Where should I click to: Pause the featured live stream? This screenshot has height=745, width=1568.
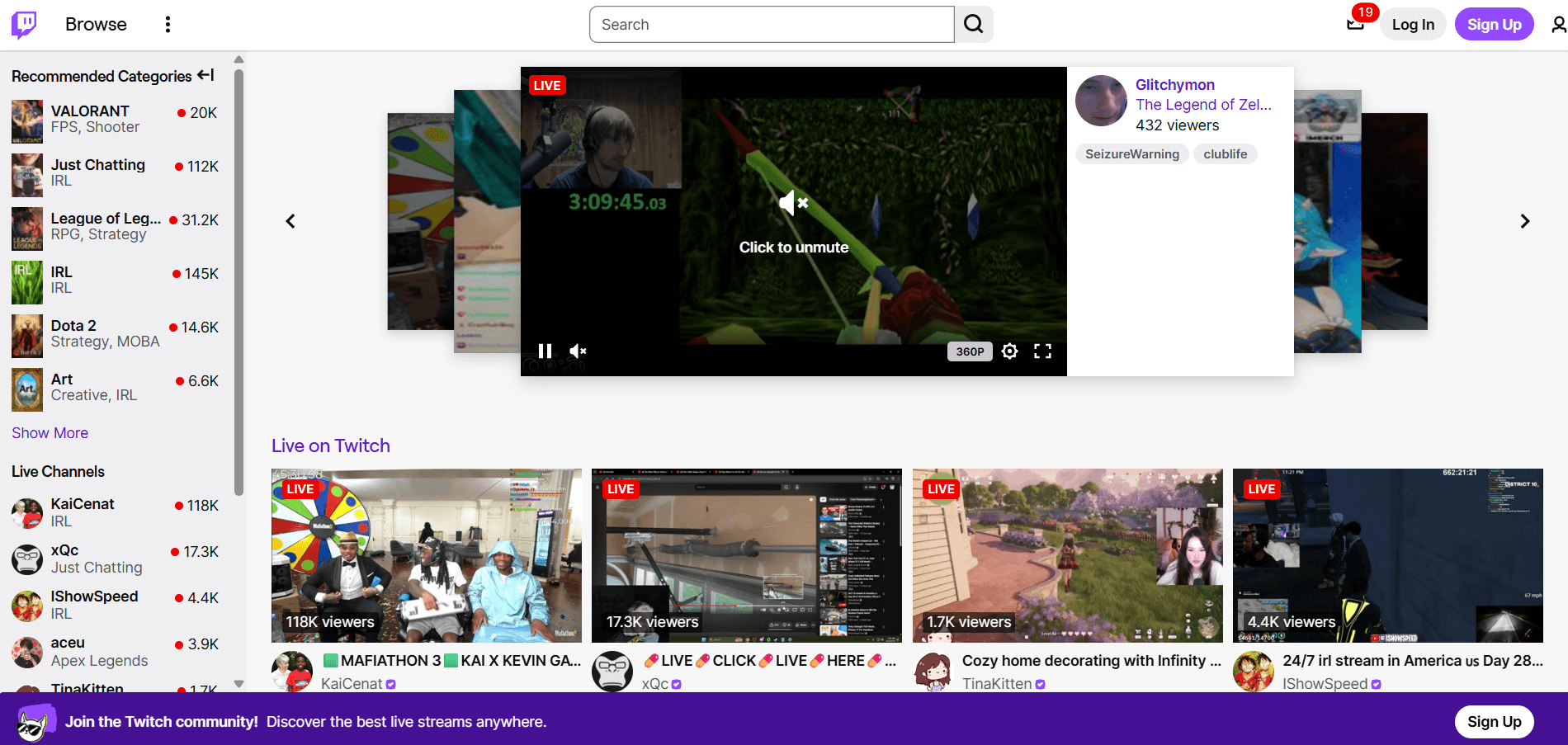coord(545,351)
